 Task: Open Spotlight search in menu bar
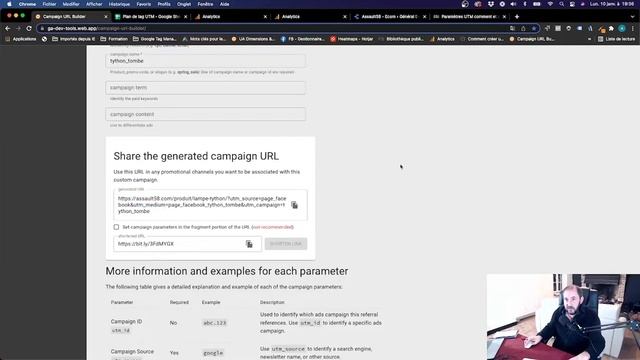[562, 4]
